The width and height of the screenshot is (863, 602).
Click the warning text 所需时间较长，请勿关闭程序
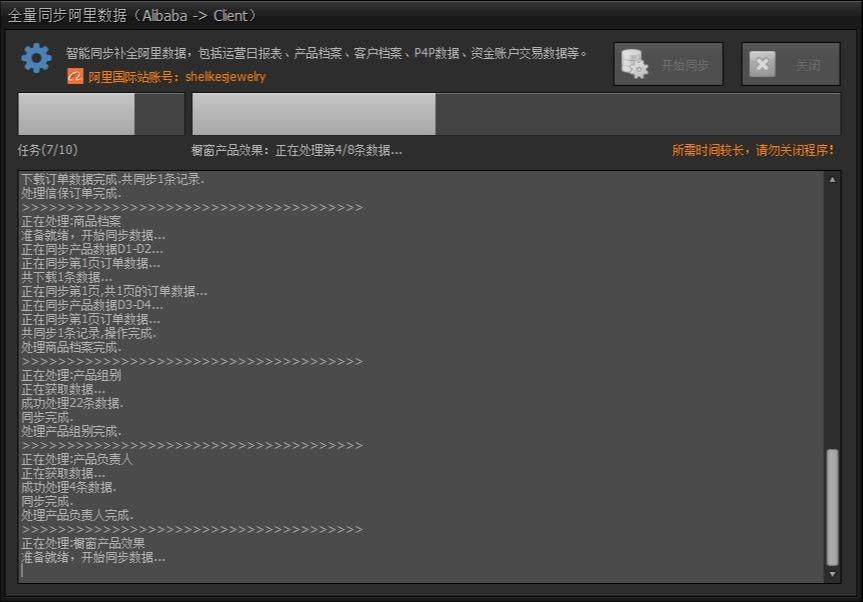[753, 149]
